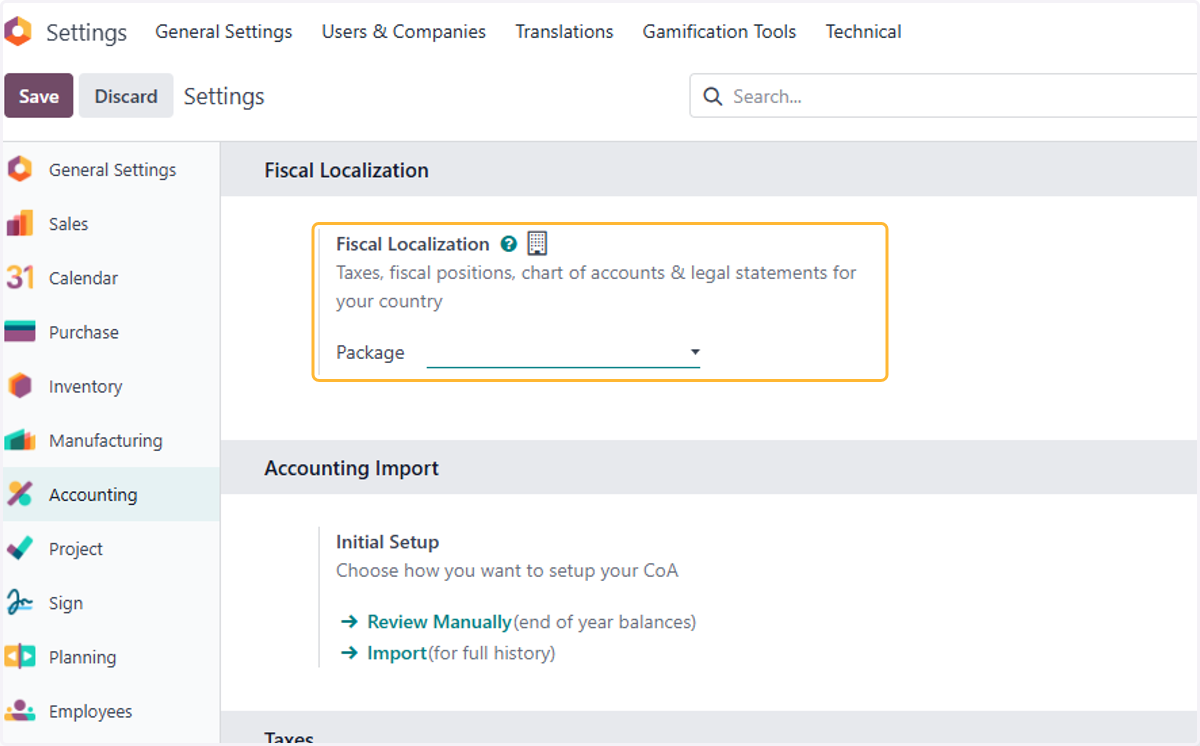Screen dimensions: 1200x746
Task: Click the Settings app title
Action: tap(86, 32)
